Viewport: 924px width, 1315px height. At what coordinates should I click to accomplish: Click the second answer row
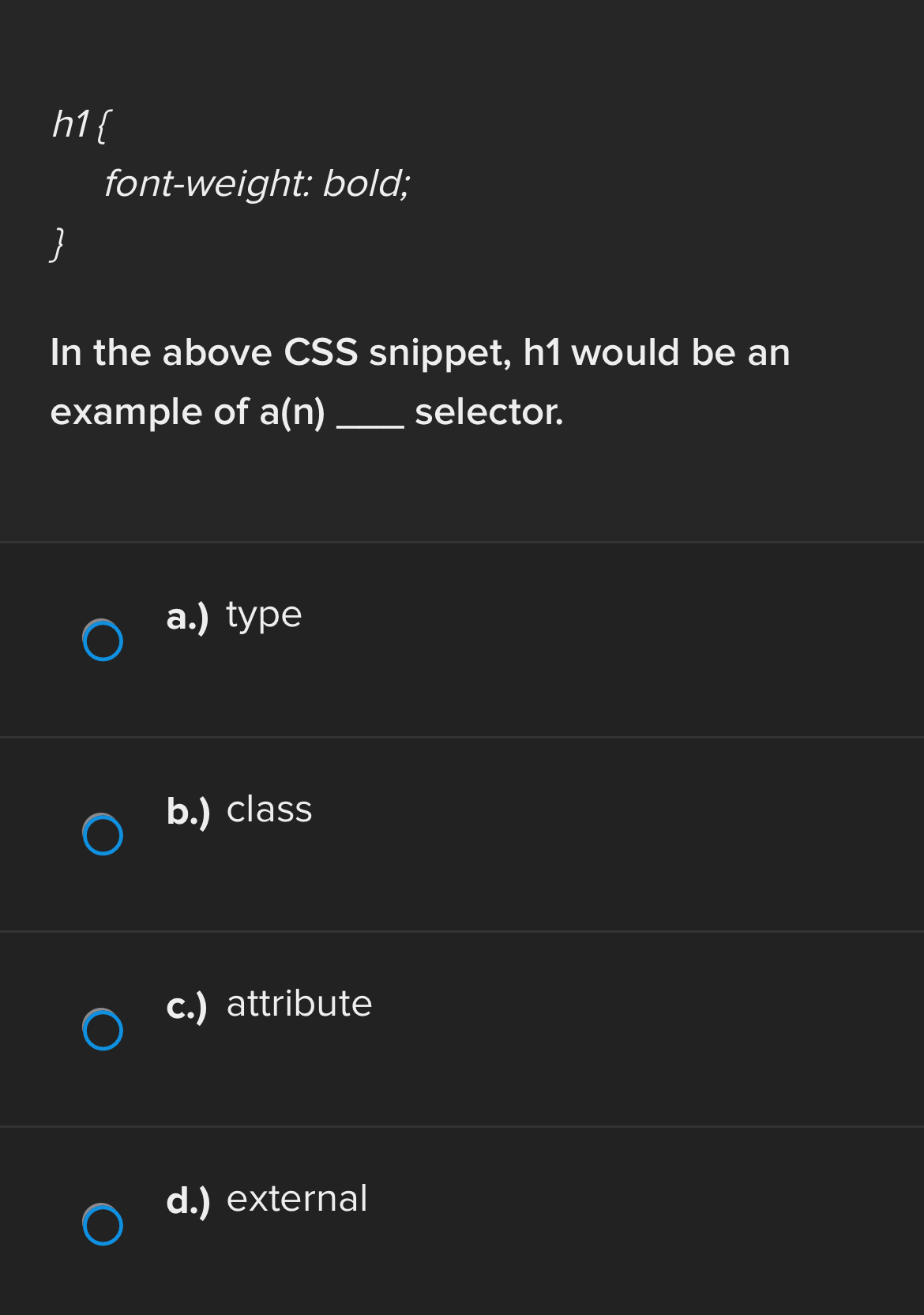pyautogui.click(x=462, y=835)
